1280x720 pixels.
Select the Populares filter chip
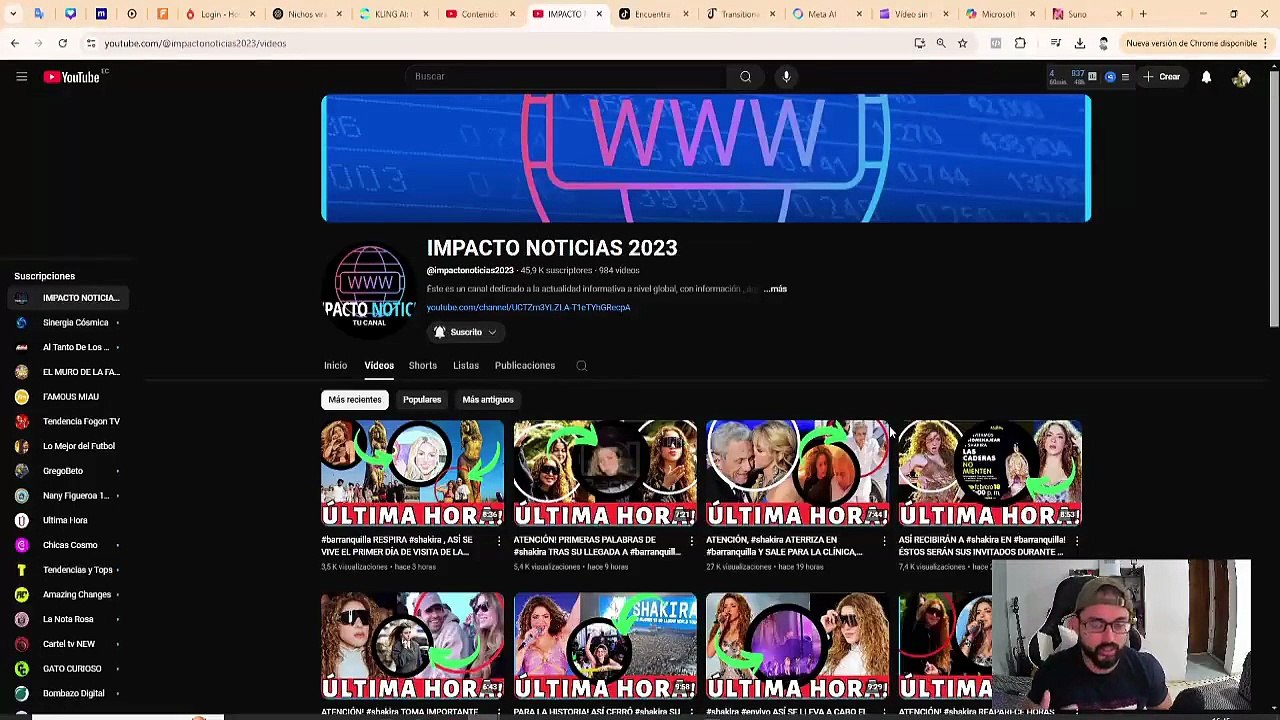422,400
